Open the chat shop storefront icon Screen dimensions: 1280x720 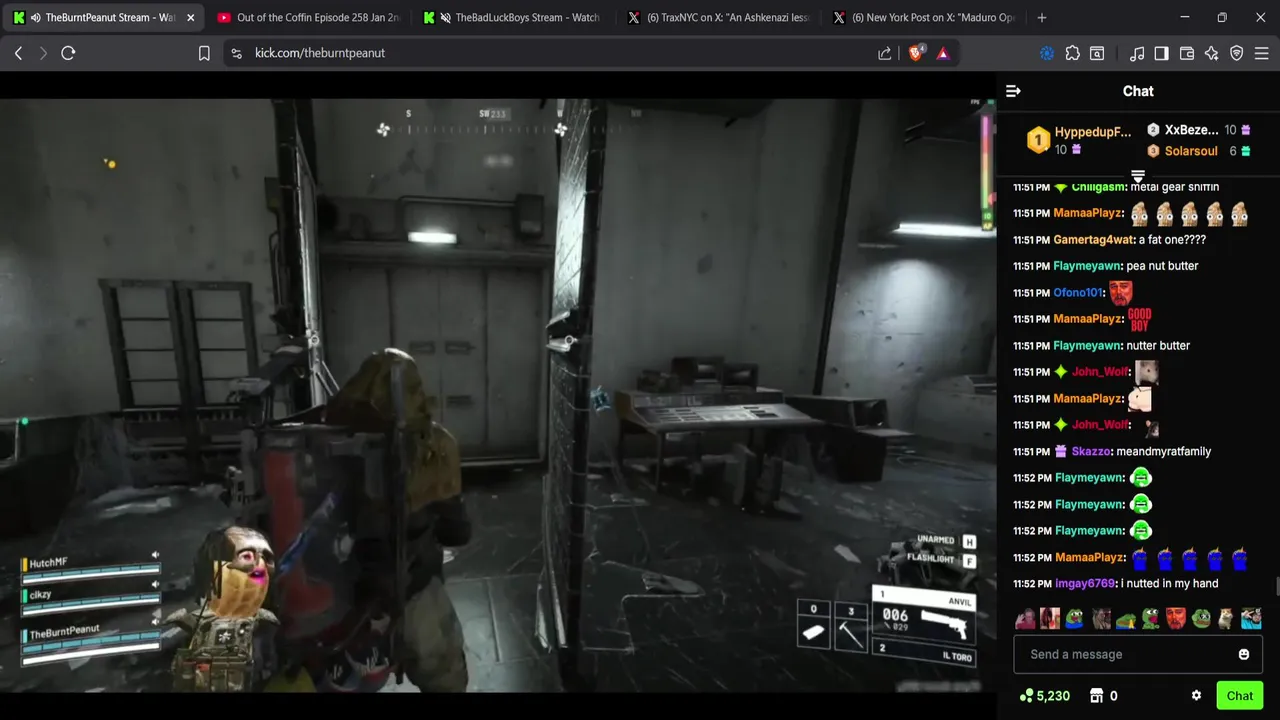click(x=1096, y=696)
